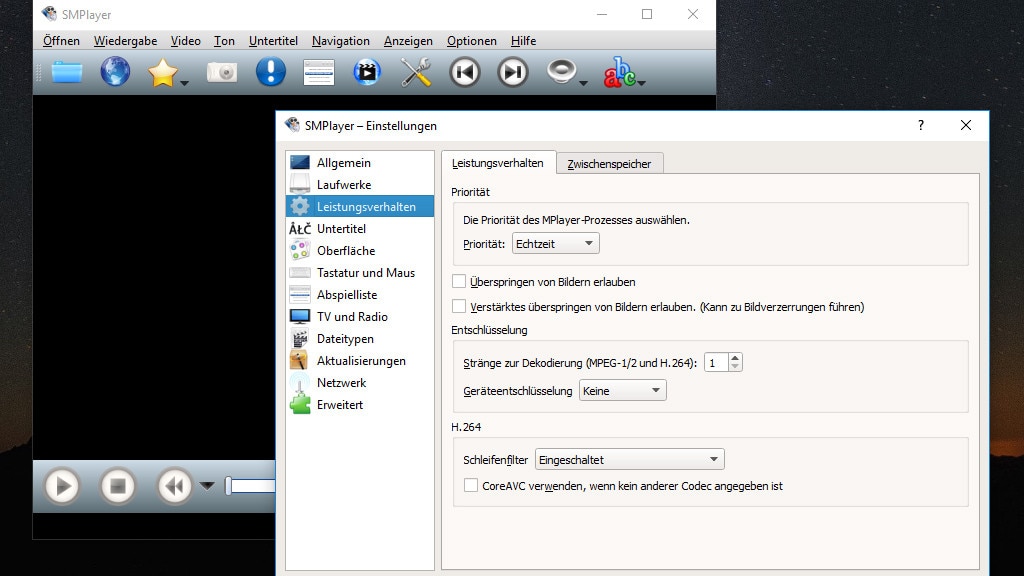The image size is (1024, 576).
Task: Click the audio speaker toolbar icon
Action: click(x=562, y=71)
